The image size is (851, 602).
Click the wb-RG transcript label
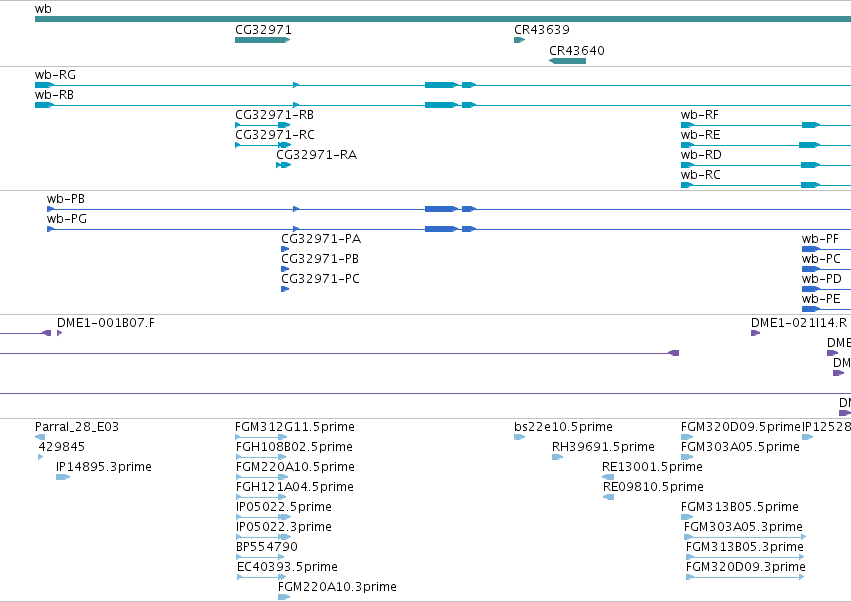tap(55, 75)
